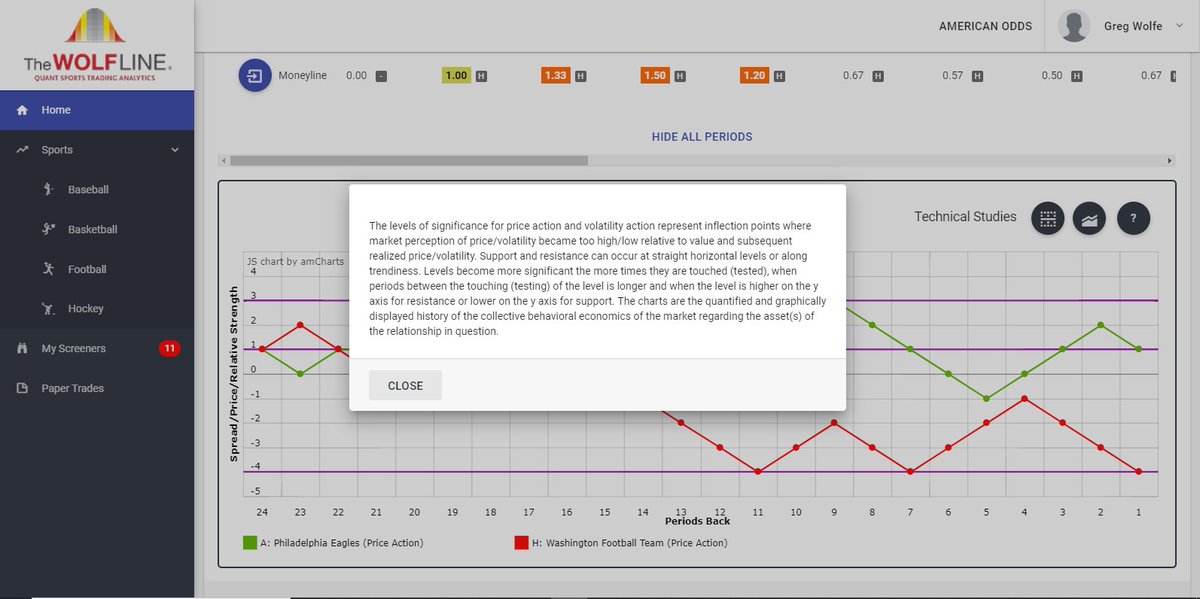The image size is (1200, 599).
Task: Click the H badge beside 1.33
Action: click(581, 76)
